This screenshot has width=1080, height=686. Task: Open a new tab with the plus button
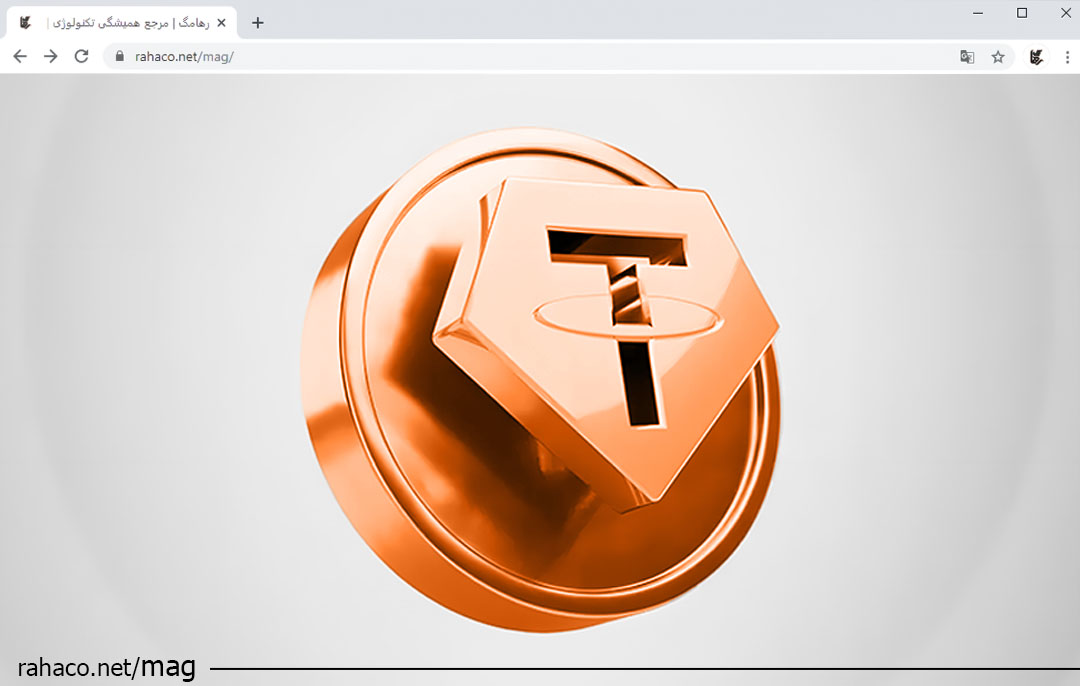258,22
